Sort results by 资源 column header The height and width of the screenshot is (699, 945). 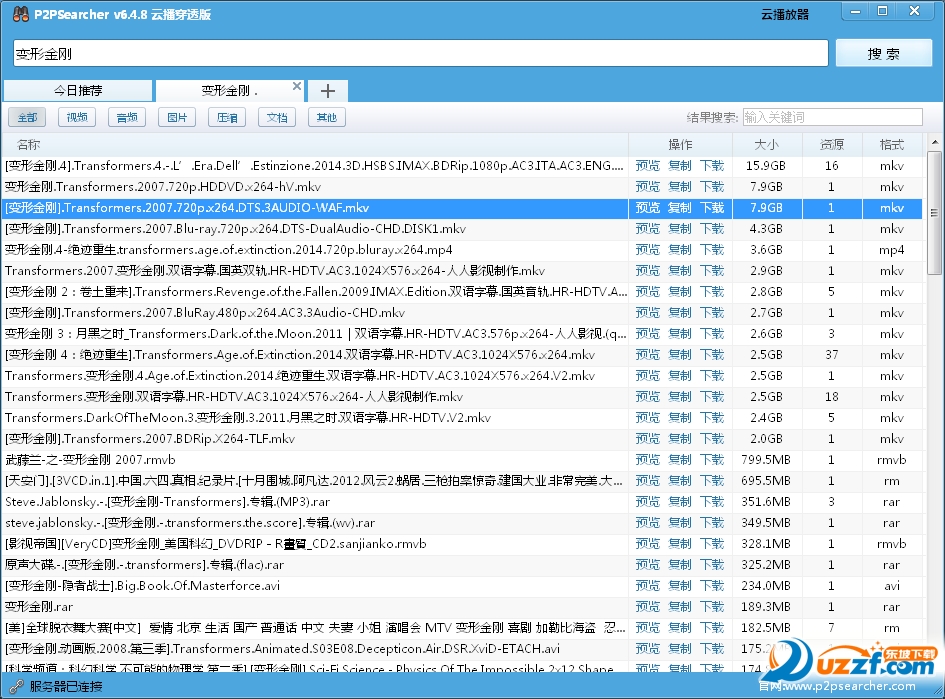[831, 145]
